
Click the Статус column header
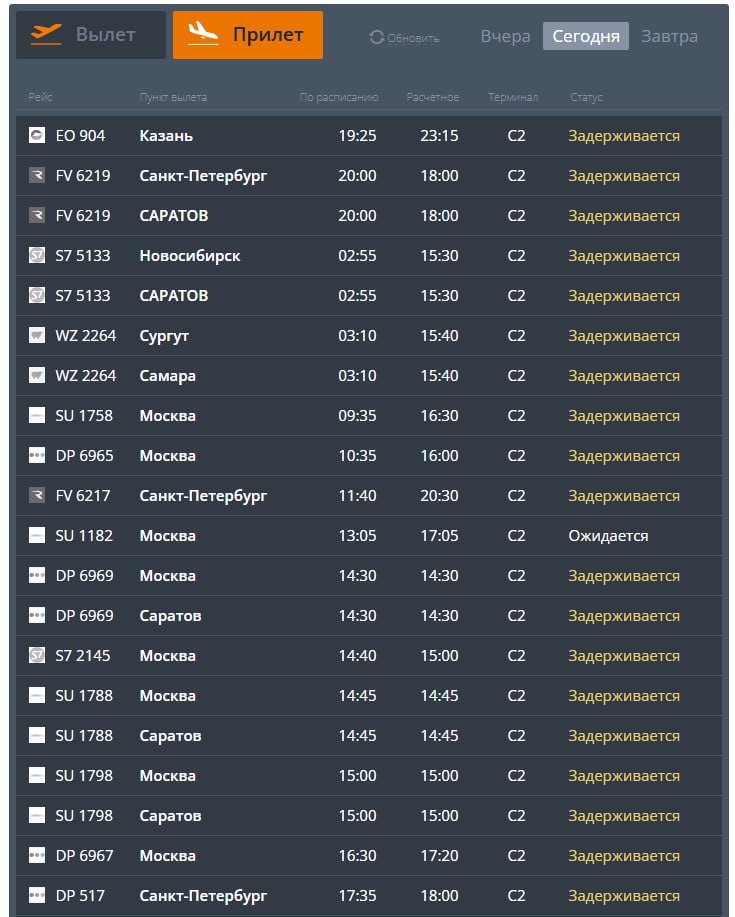click(x=586, y=97)
